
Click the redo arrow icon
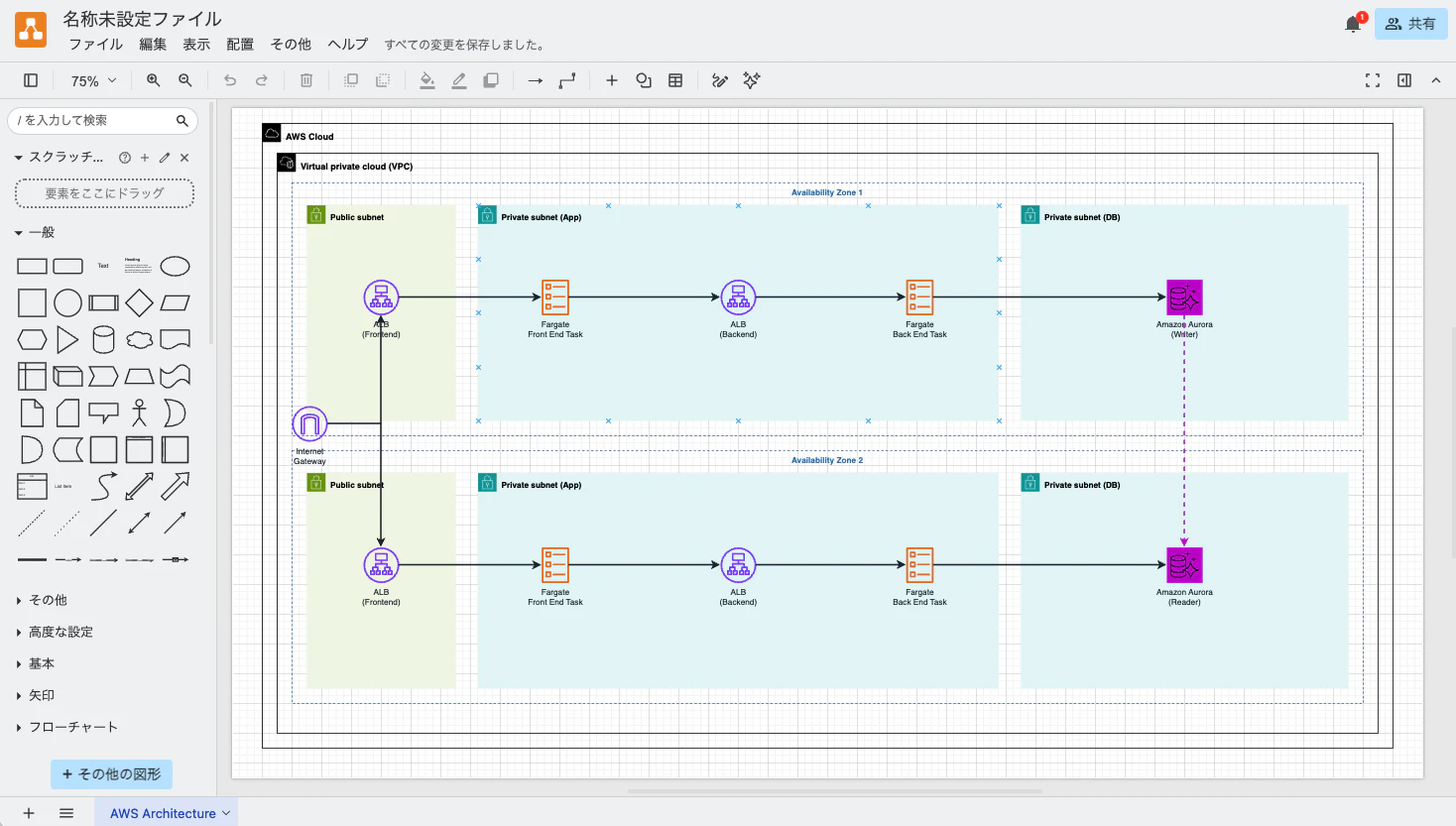[262, 80]
